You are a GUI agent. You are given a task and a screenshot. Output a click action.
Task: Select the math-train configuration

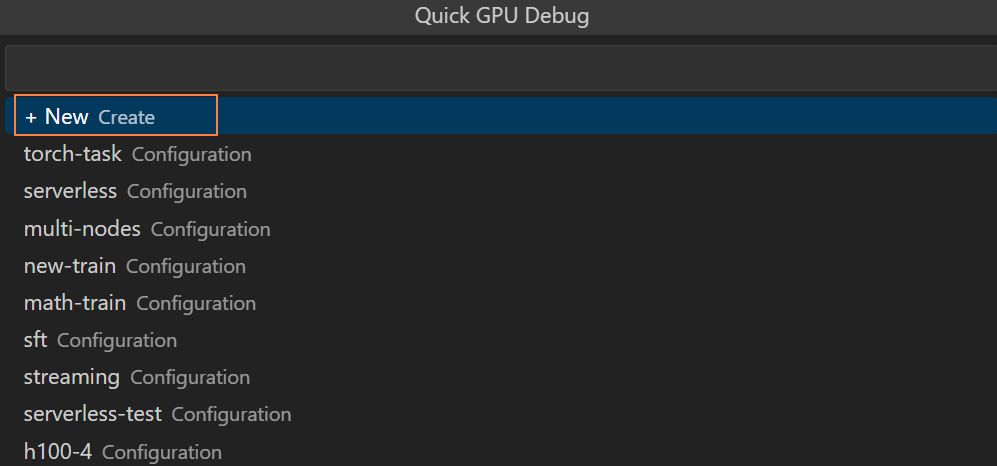pyautogui.click(x=75, y=303)
